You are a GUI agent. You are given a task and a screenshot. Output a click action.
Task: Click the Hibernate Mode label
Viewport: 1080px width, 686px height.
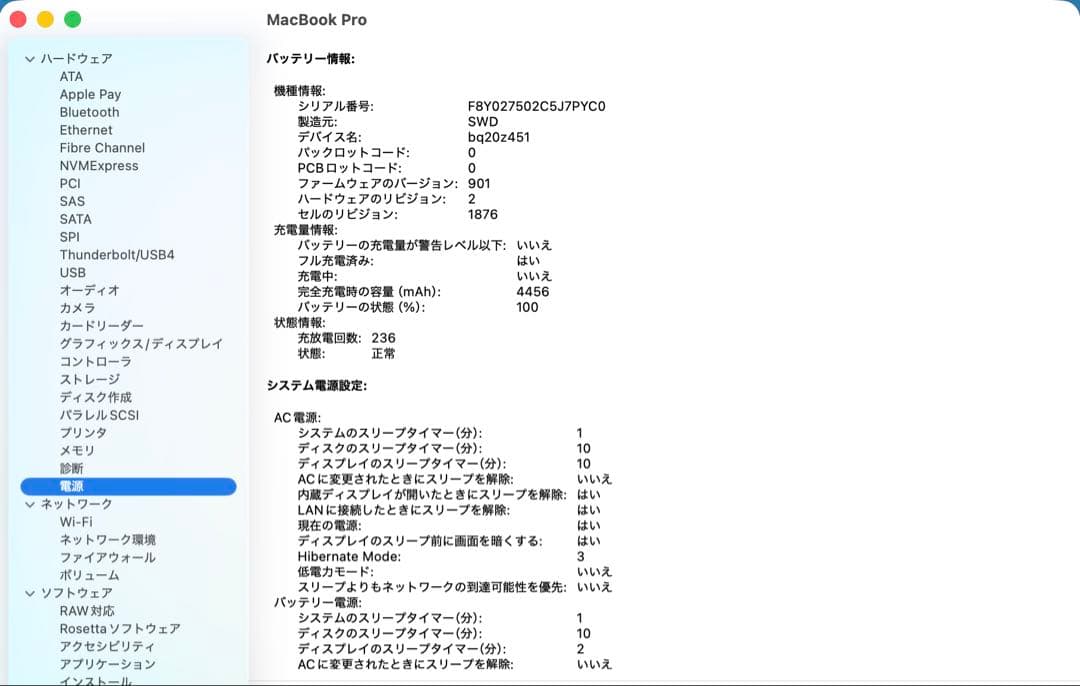[x=349, y=557]
